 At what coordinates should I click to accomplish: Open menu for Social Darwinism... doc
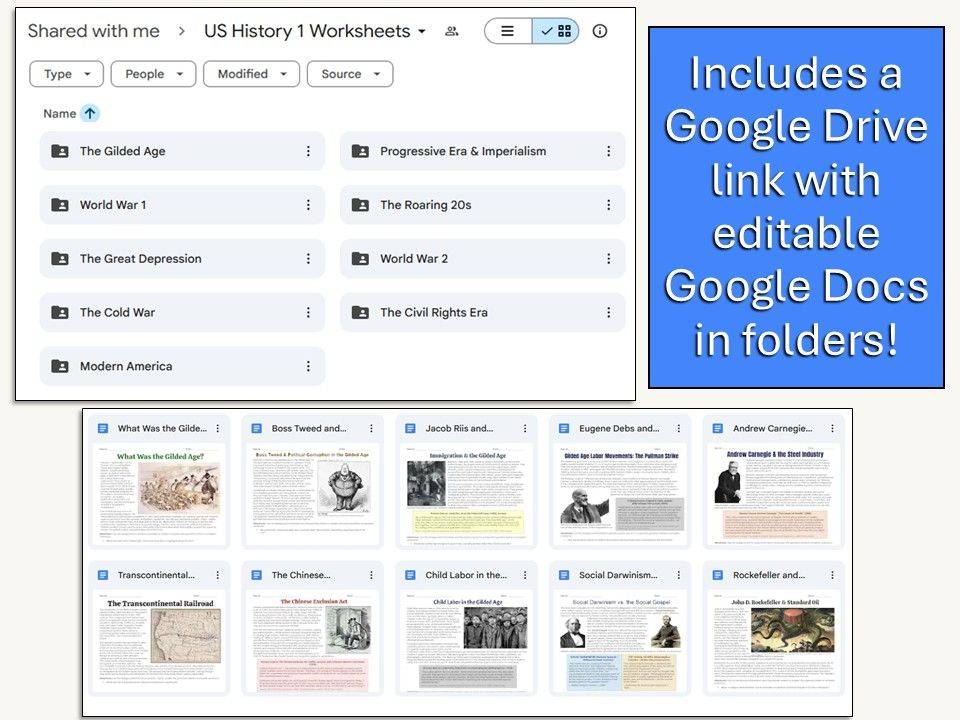pos(678,575)
